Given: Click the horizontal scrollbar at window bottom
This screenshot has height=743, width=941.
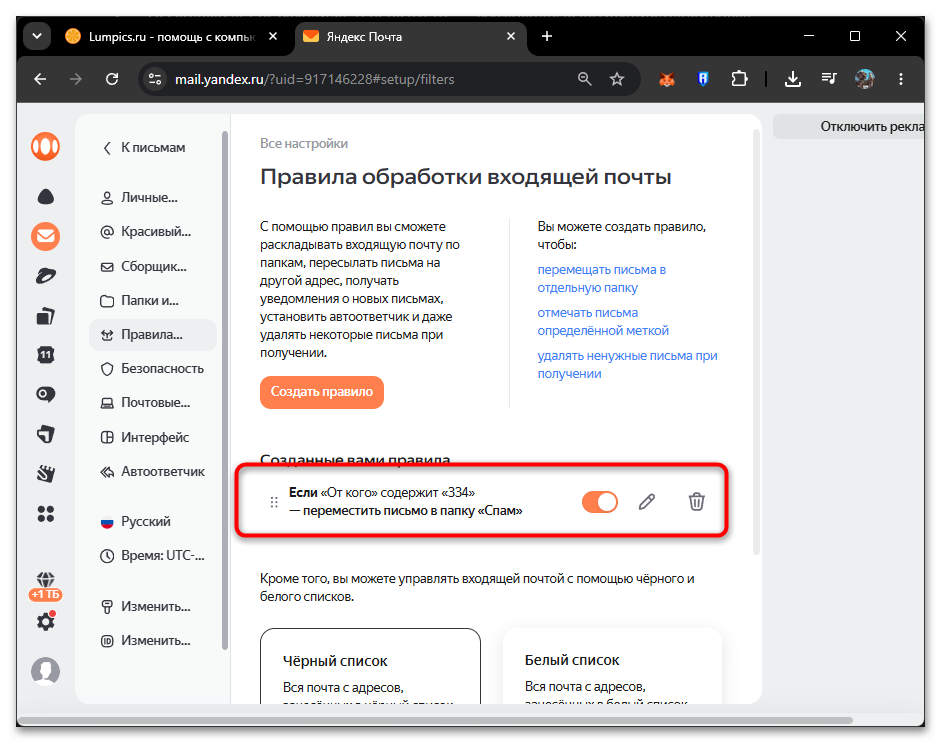Looking at the screenshot, I should click(435, 720).
